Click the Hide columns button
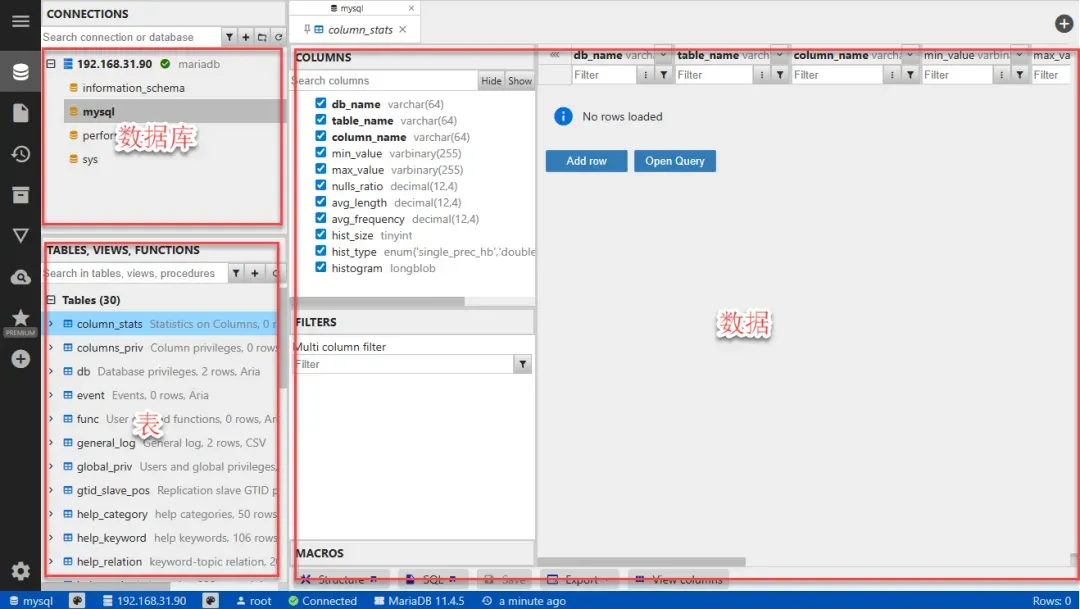This screenshot has width=1080, height=609. coord(491,81)
